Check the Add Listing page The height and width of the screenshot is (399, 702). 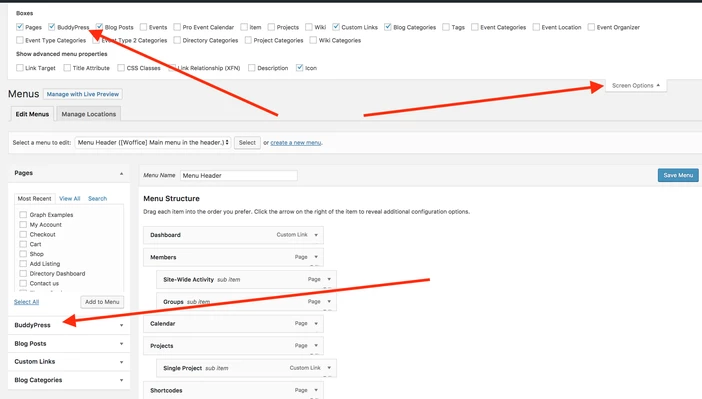(23, 264)
